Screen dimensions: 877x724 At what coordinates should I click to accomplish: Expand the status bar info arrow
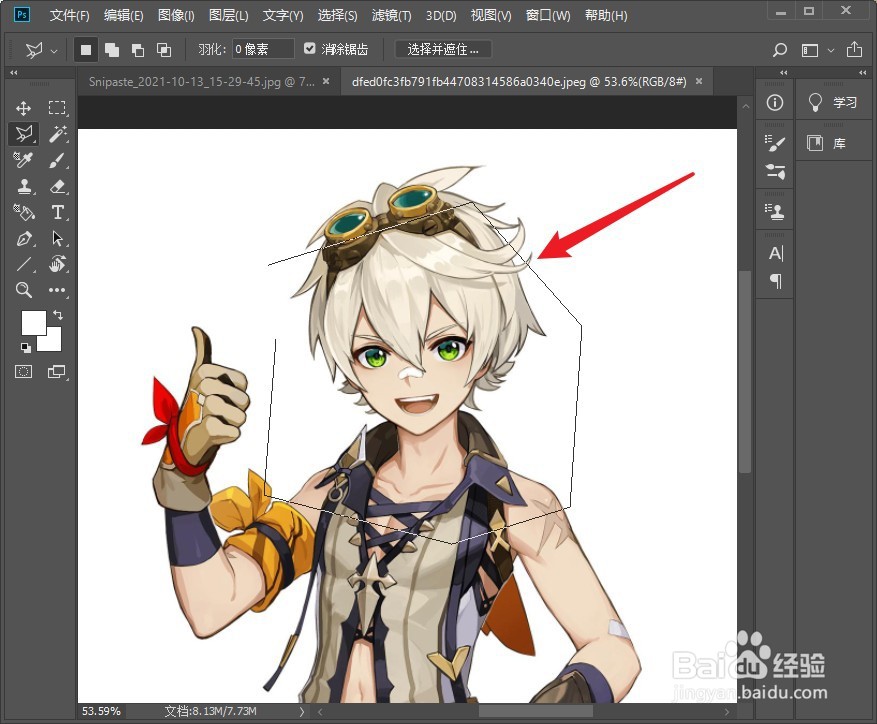[302, 712]
